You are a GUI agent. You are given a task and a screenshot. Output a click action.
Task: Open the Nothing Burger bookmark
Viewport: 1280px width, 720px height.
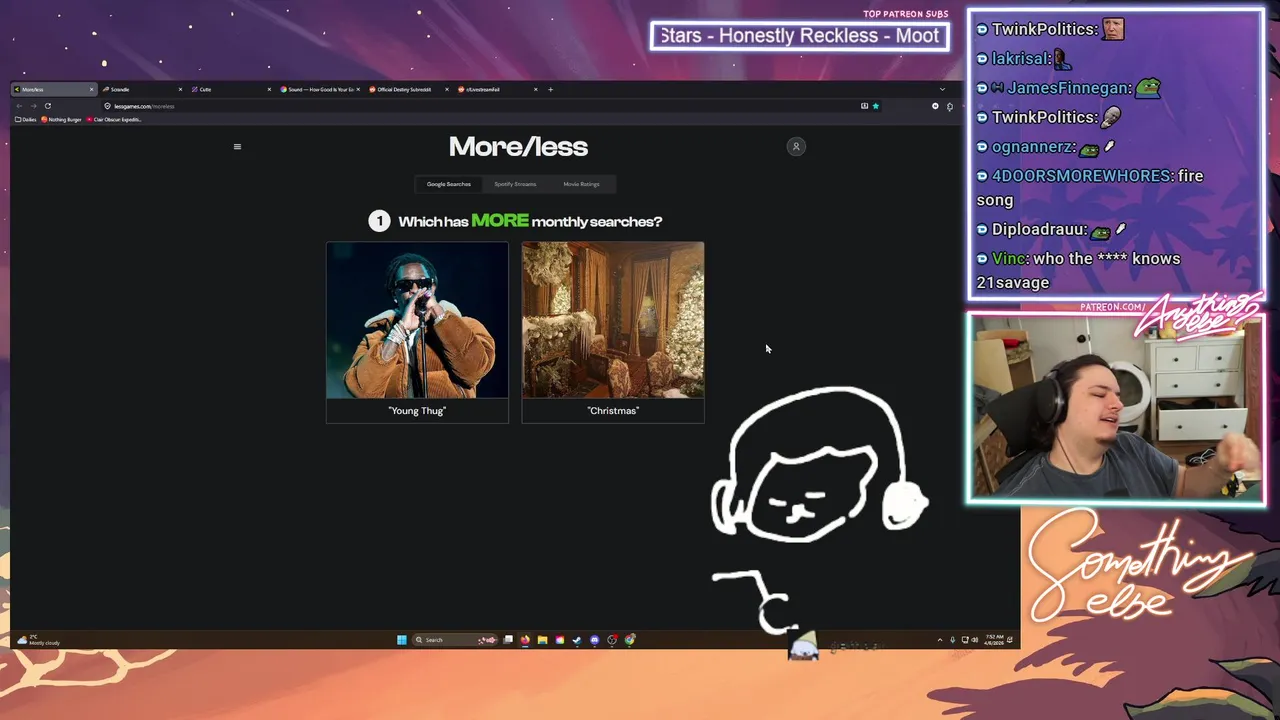(x=62, y=119)
